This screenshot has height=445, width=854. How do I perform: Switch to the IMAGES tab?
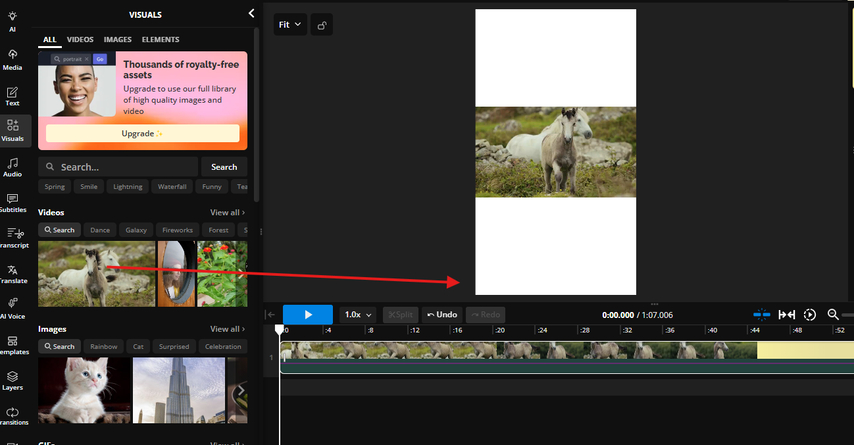pos(118,40)
